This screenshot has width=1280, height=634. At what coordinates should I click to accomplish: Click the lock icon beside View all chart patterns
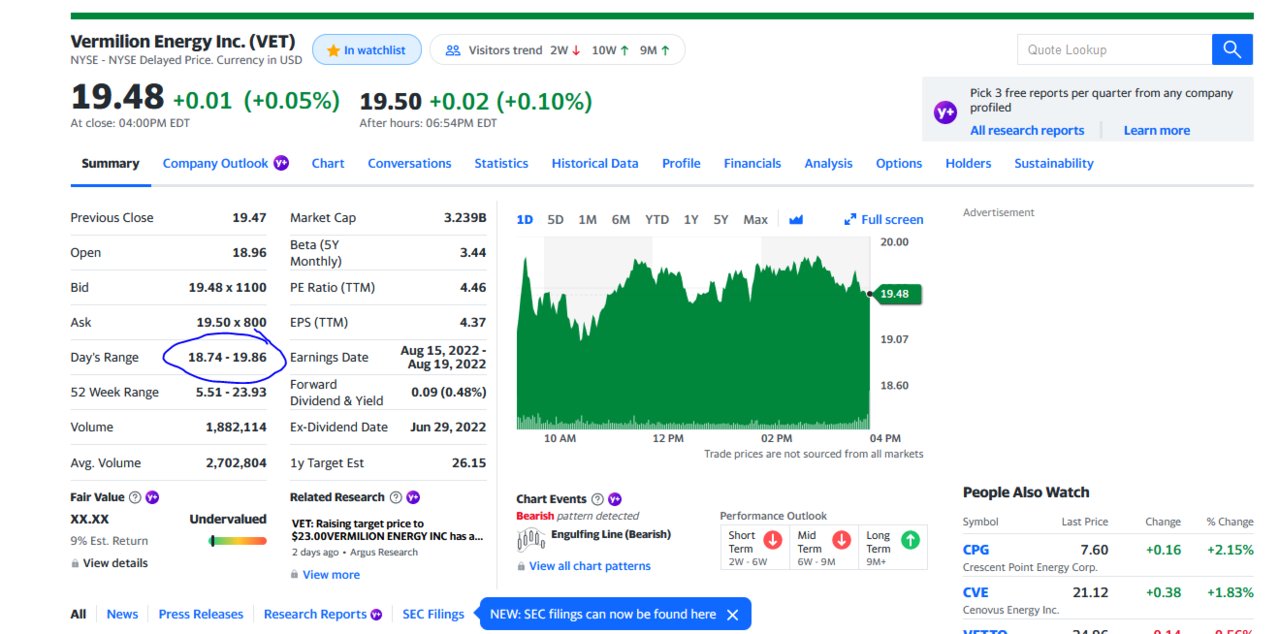521,567
